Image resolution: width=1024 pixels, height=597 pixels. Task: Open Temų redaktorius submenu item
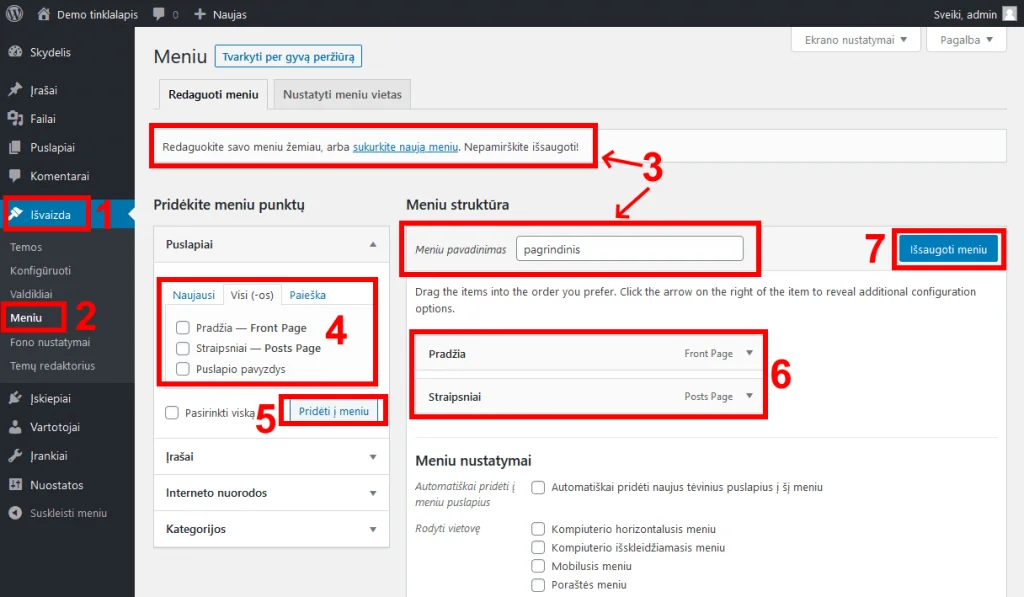pos(53,366)
